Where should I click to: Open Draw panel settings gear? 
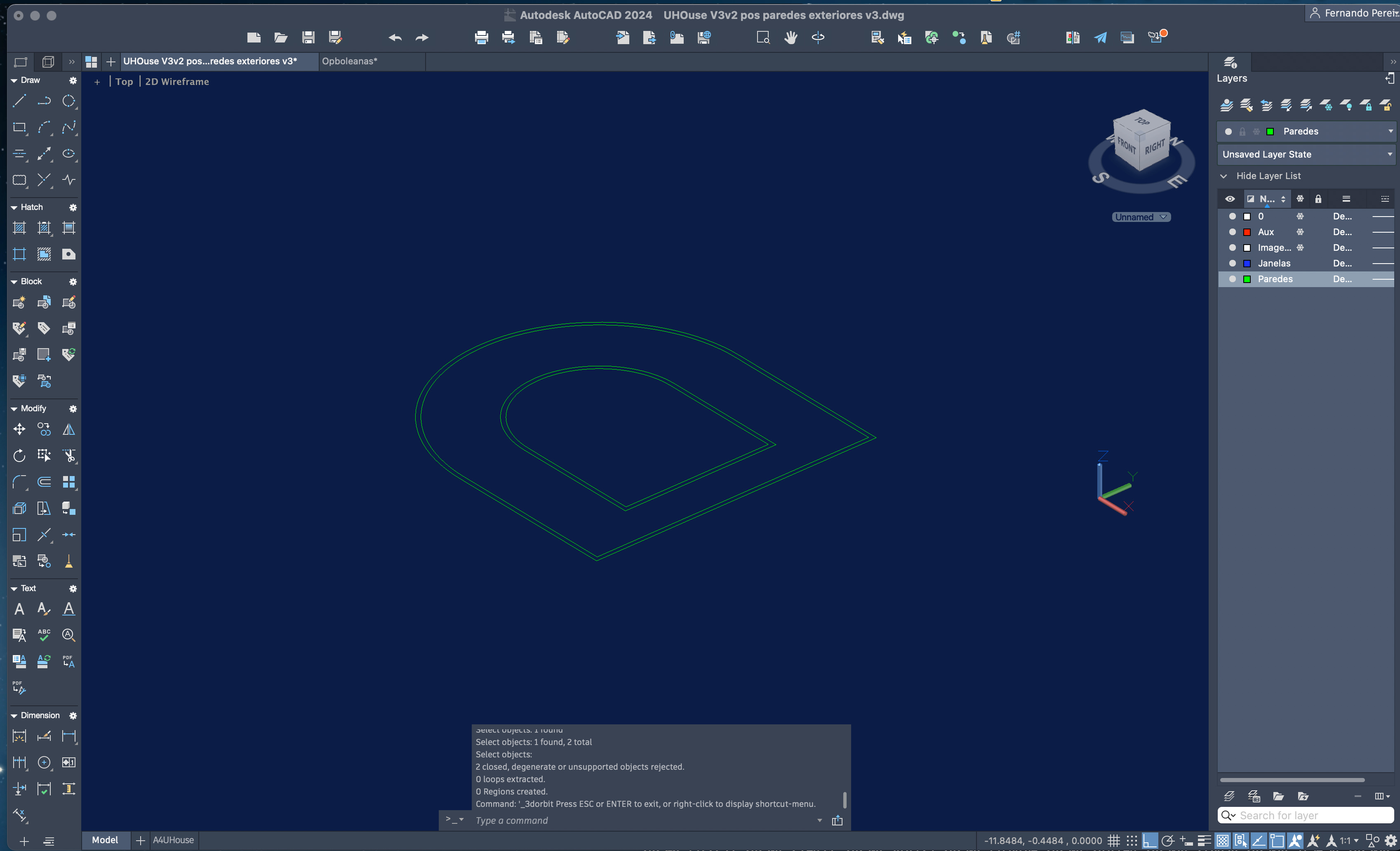click(73, 80)
